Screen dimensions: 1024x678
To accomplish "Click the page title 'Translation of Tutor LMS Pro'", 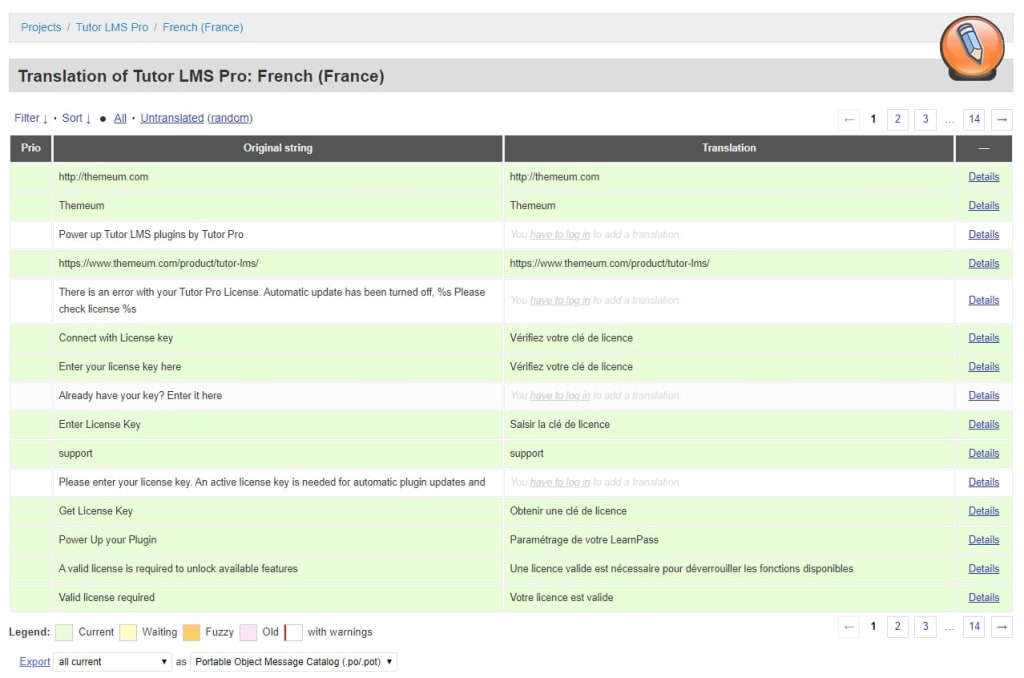I will (200, 76).
